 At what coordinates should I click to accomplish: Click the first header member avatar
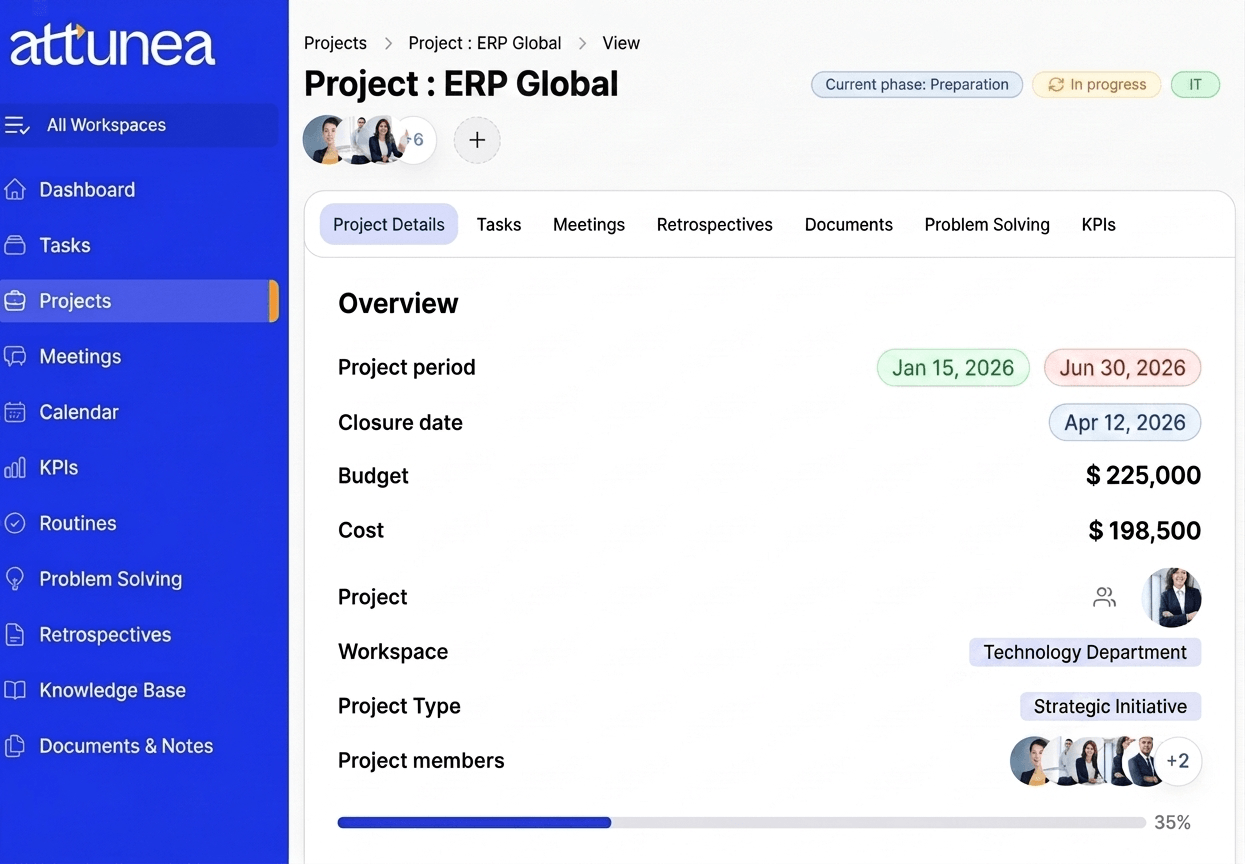(326, 140)
